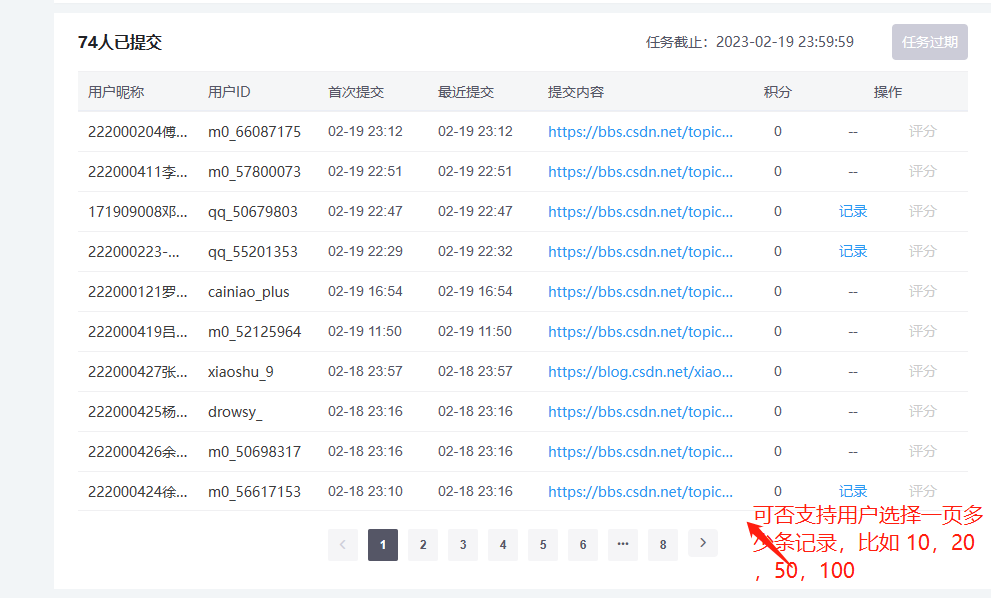Go to page 6
991x598 pixels.
pyautogui.click(x=583, y=544)
